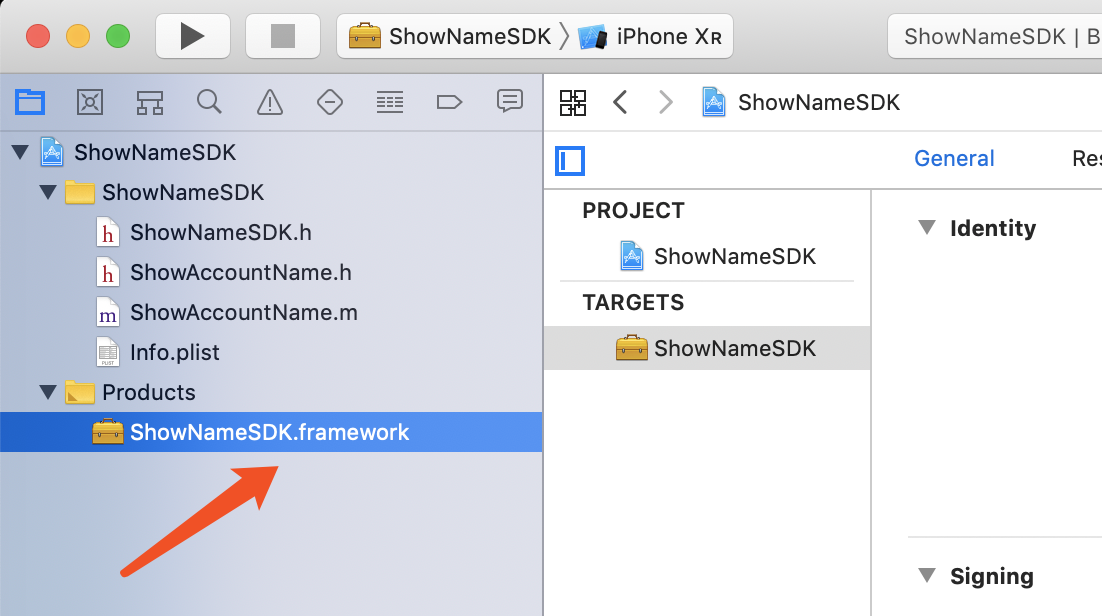This screenshot has height=616, width=1102.
Task: Toggle the project and targets list sidebar
Action: [570, 160]
